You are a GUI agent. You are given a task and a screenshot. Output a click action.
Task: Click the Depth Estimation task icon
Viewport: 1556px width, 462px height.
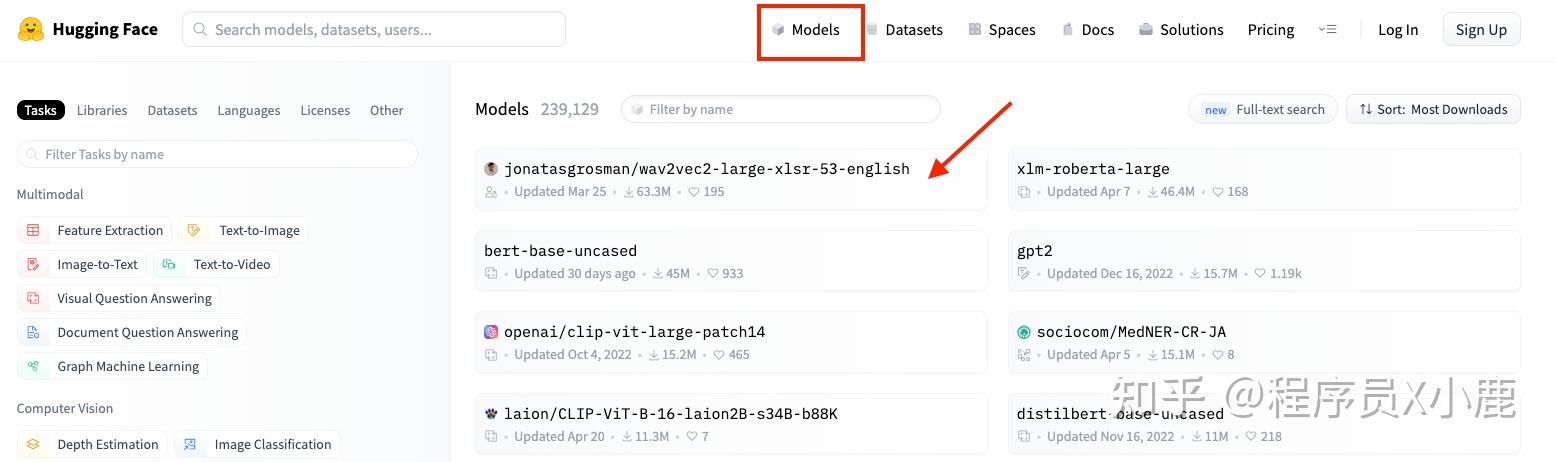[33, 444]
